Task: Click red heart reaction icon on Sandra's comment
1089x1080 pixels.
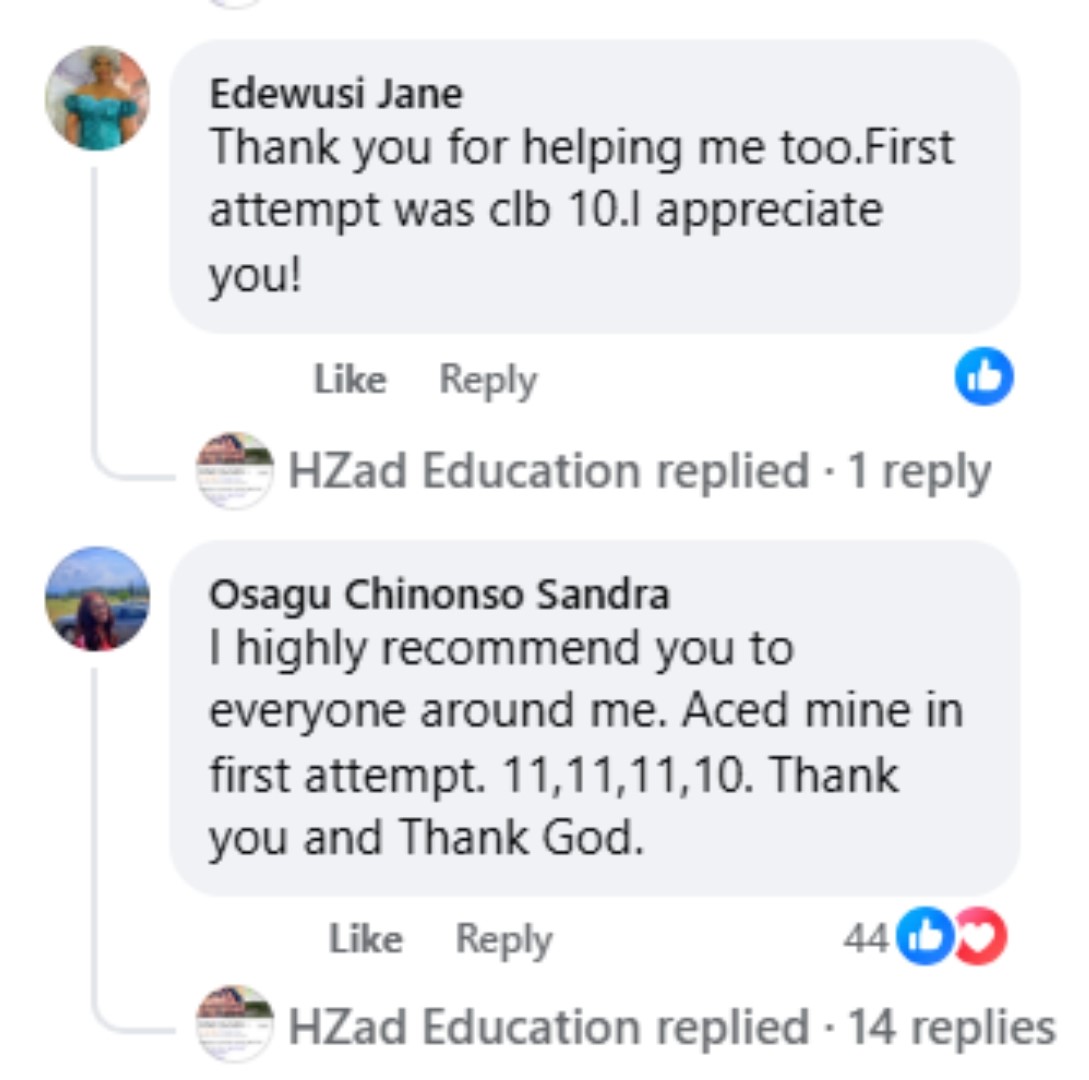Action: pyautogui.click(x=981, y=937)
